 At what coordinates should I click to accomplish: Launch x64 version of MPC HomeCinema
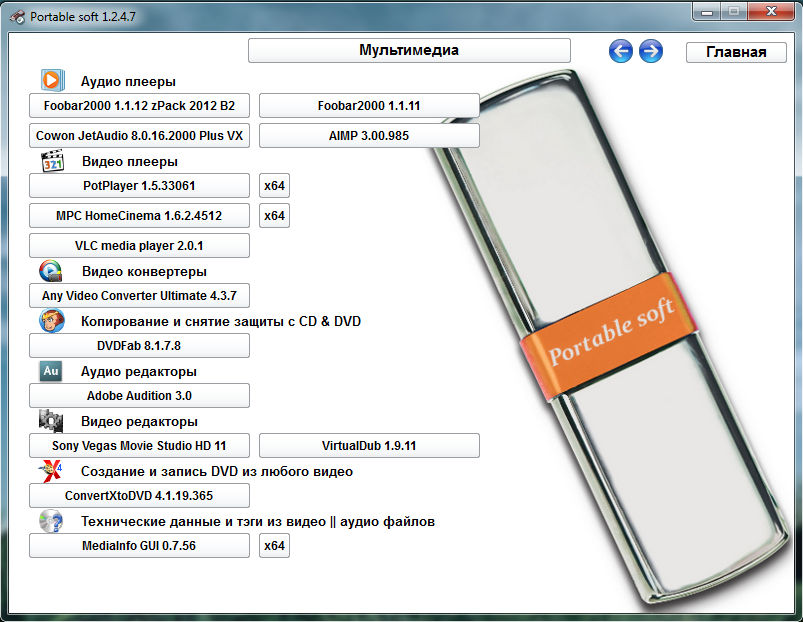point(274,215)
